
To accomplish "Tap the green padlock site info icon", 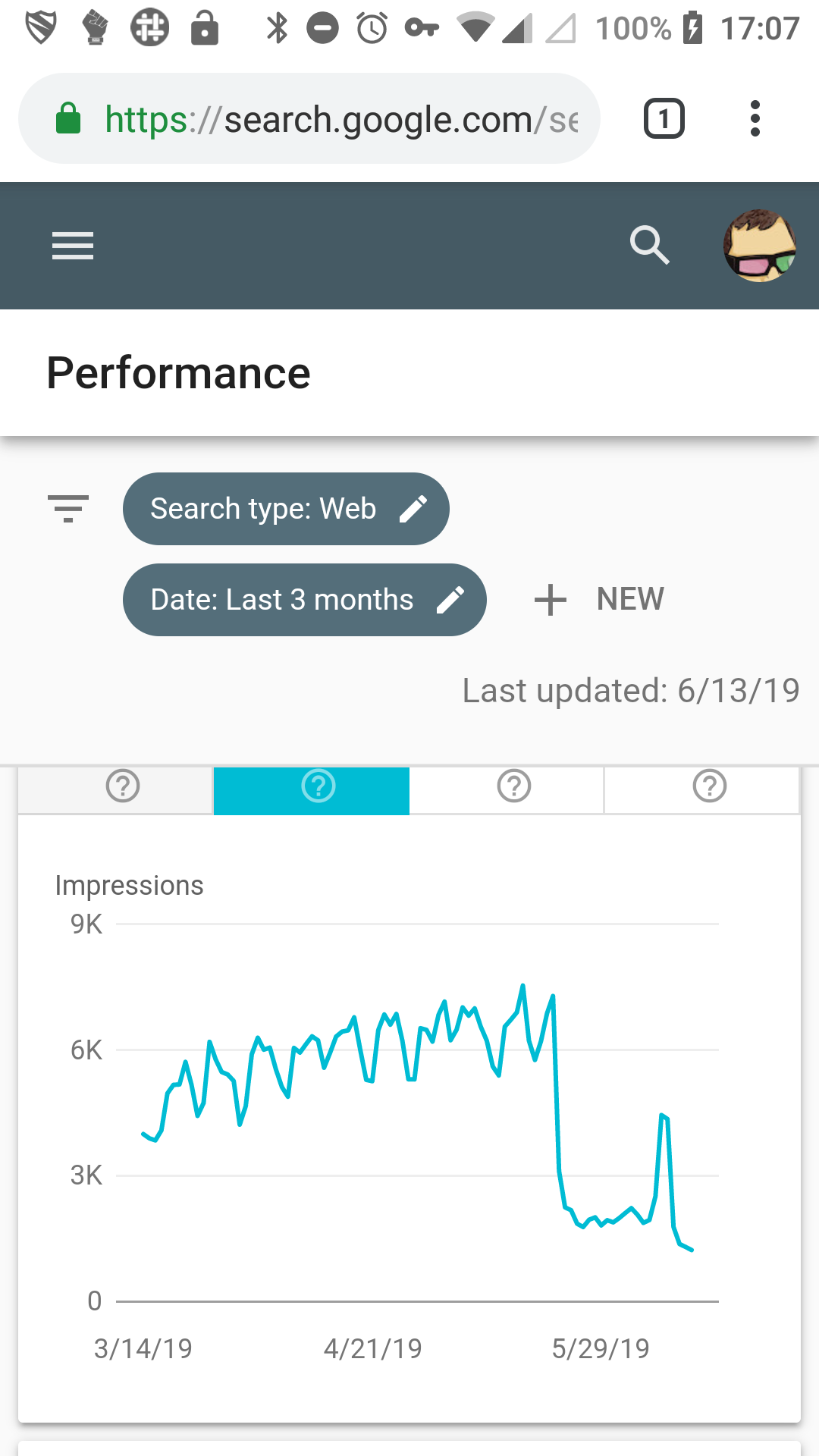I will pos(68,118).
